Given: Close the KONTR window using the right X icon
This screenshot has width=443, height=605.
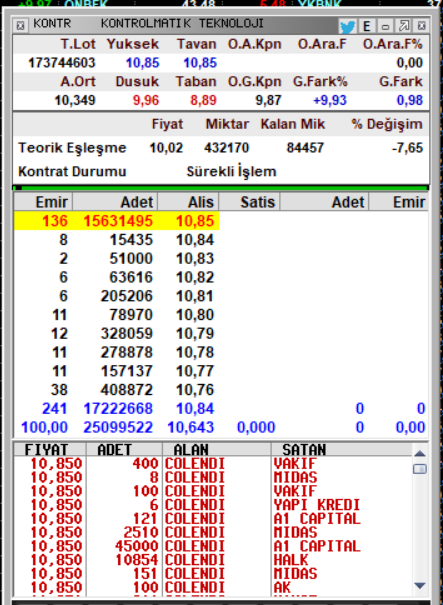Looking at the screenshot, I should coord(422,26).
